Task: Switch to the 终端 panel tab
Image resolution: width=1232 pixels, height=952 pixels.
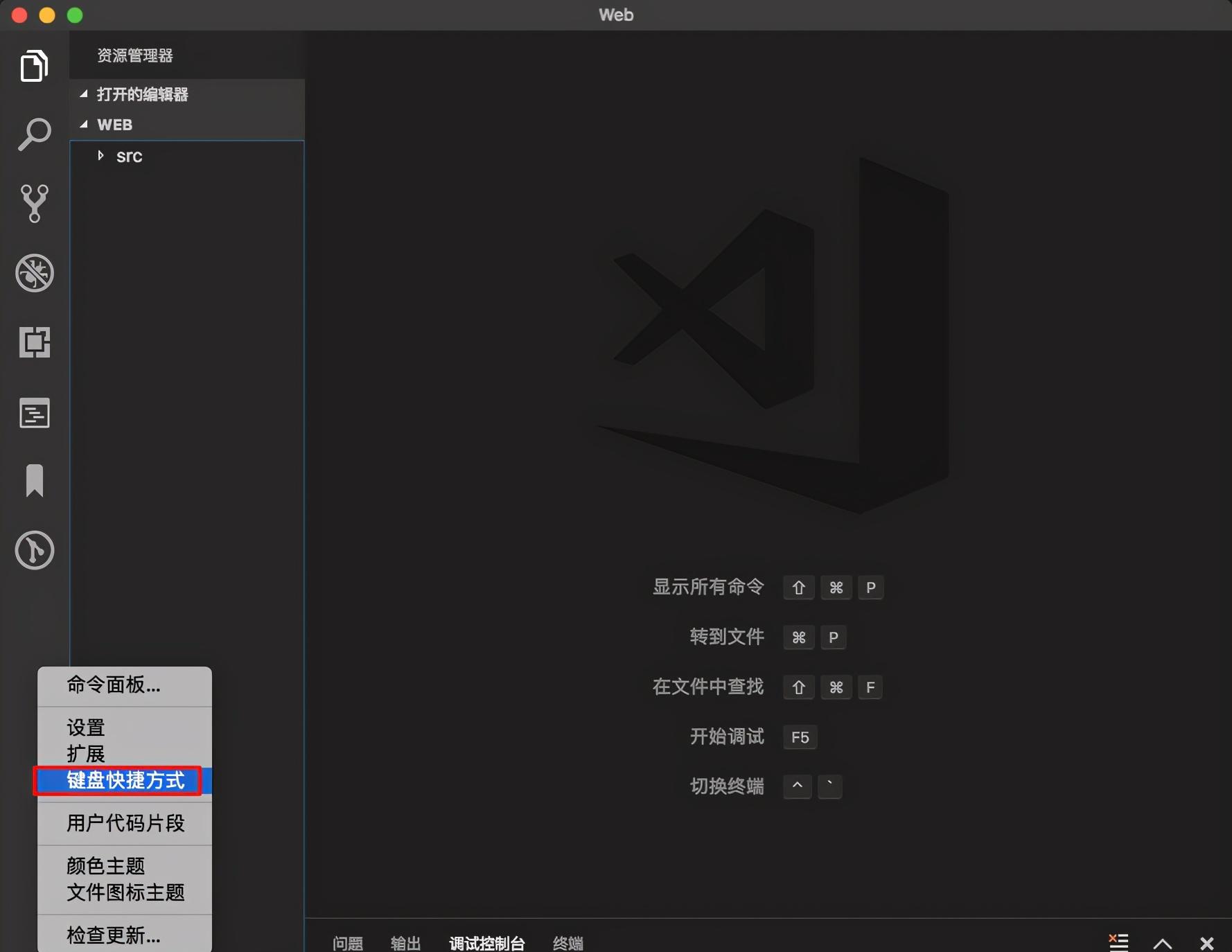Action: tap(568, 943)
